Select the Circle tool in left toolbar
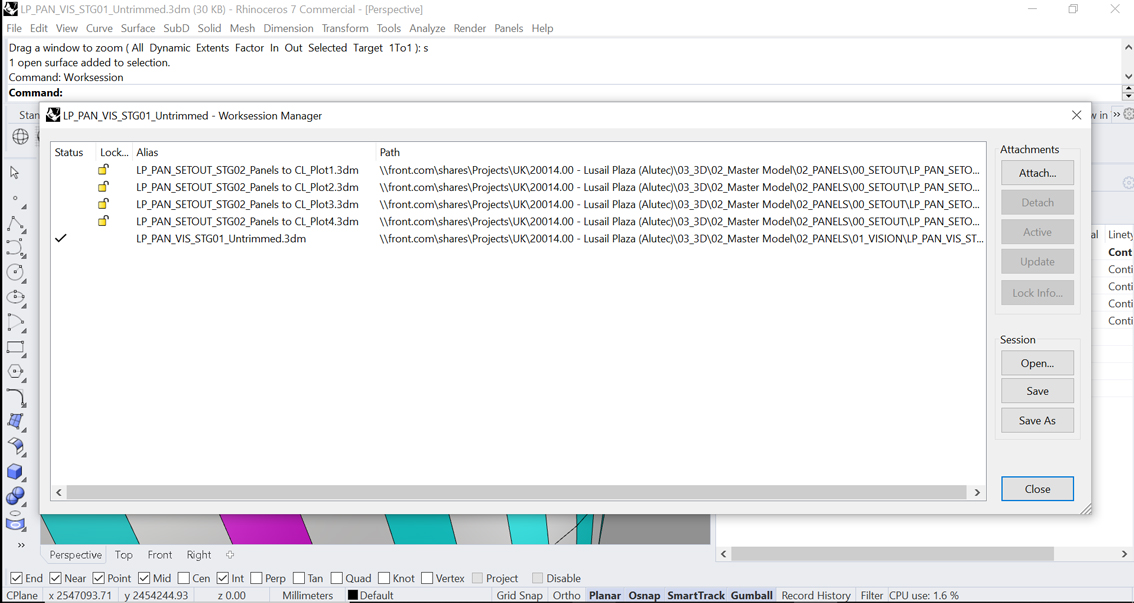Screen dimensions: 1134x603 (16, 272)
